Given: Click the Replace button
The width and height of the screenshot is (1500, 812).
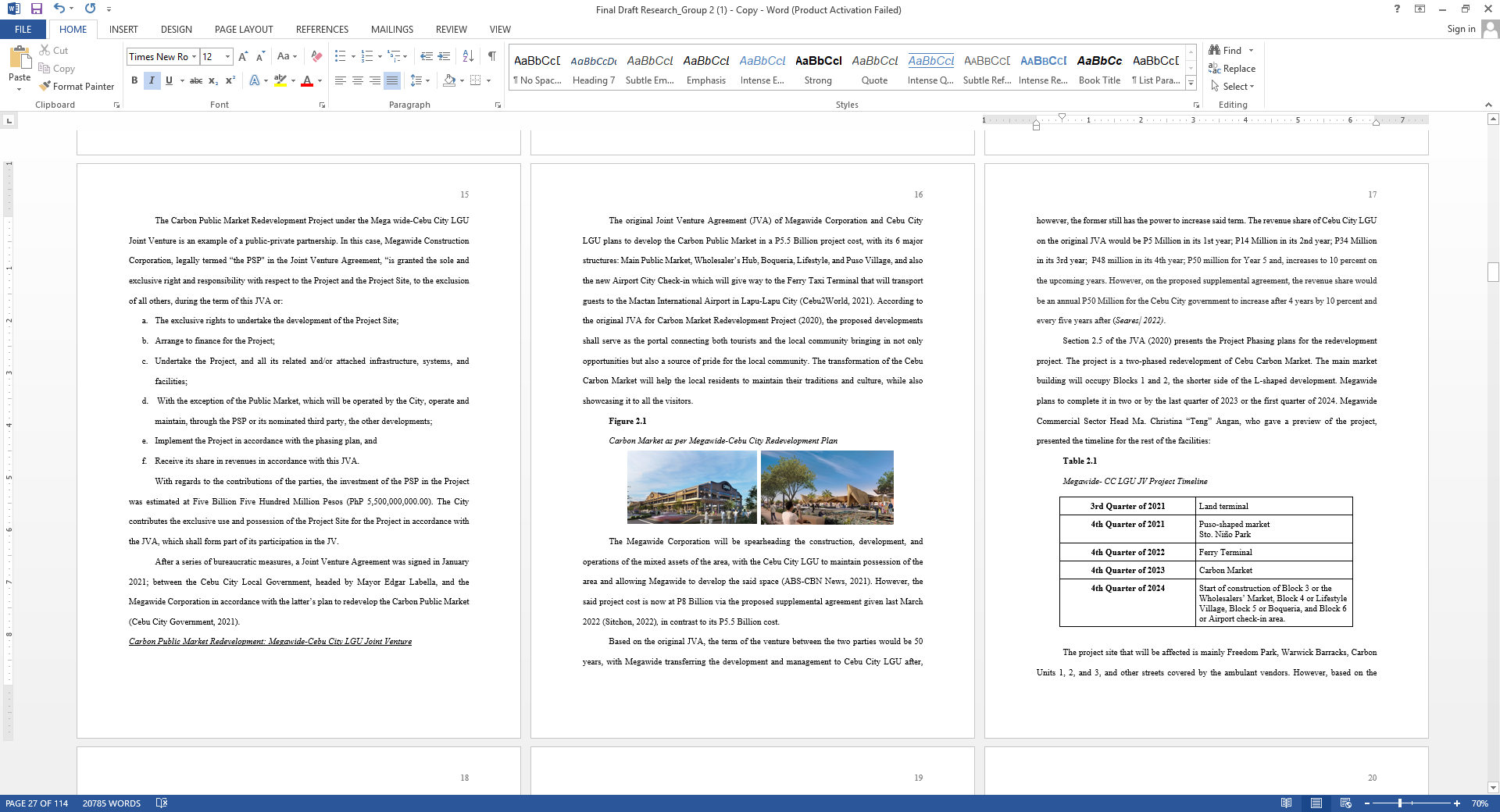Looking at the screenshot, I should tap(1232, 69).
